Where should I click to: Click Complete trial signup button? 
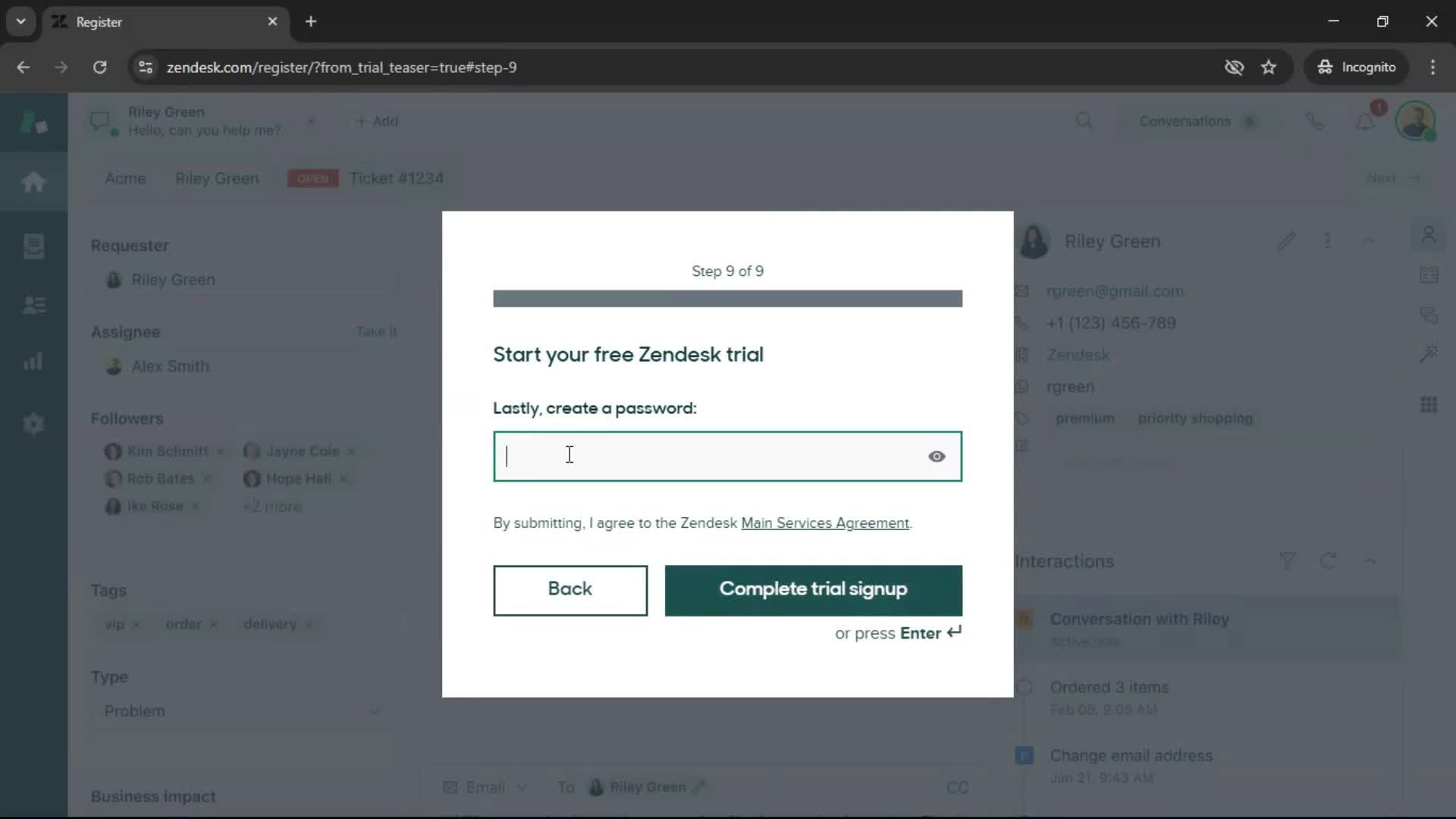pos(813,590)
